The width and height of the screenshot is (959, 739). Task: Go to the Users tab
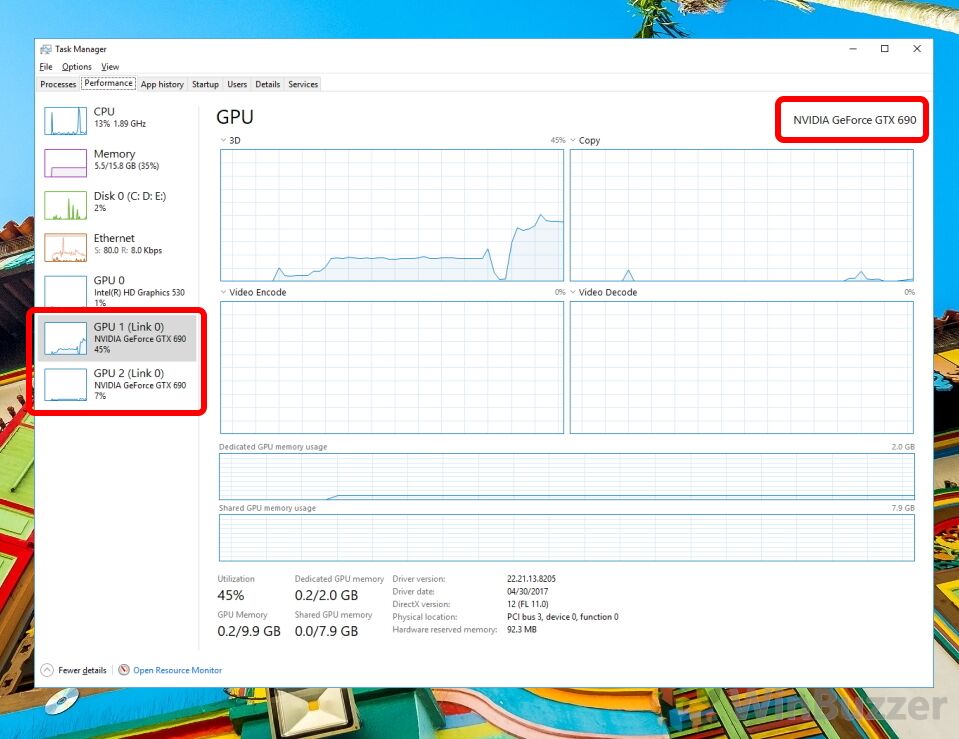click(237, 84)
